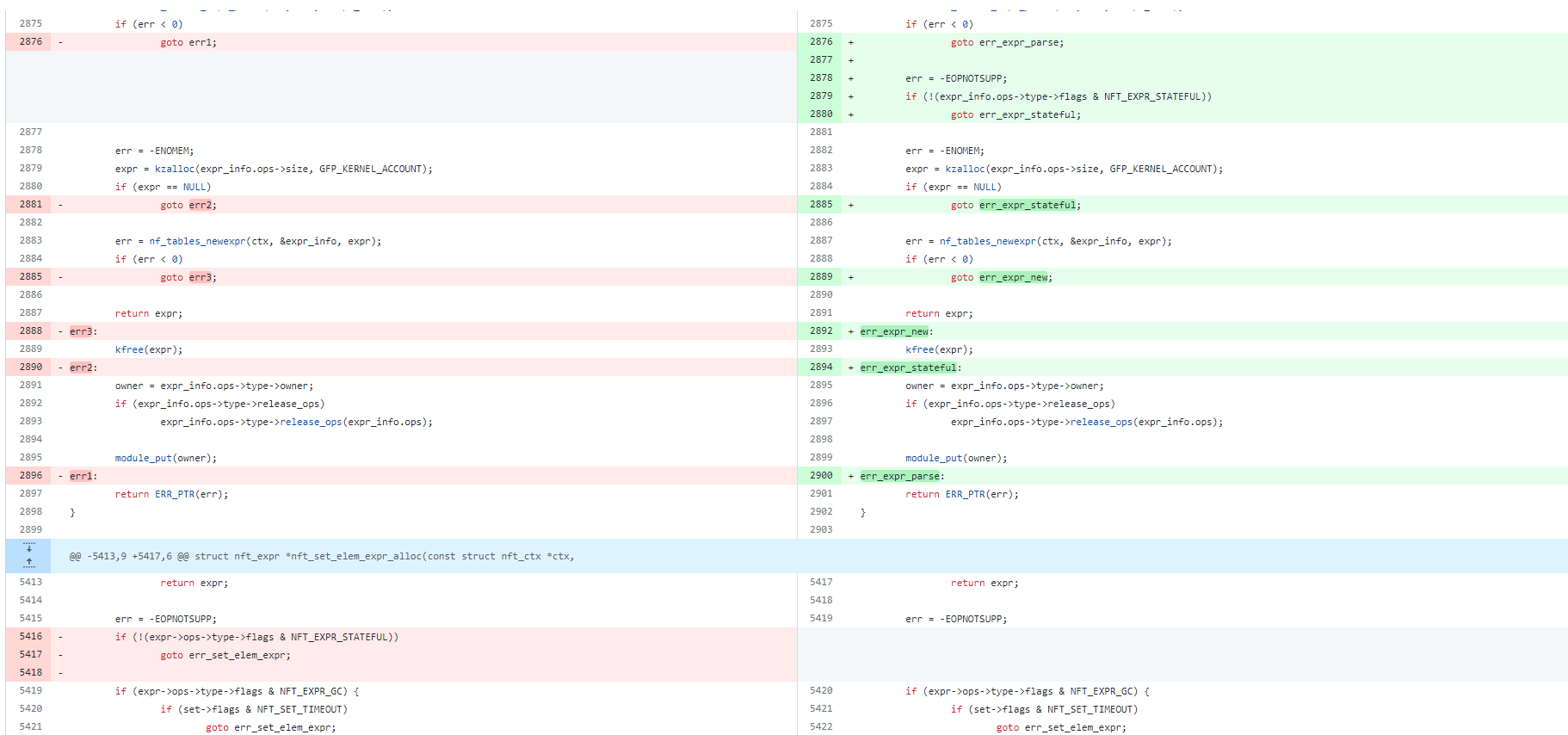
Task: Click the highlighted err_expr_new label on line 2892
Action: 894,331
